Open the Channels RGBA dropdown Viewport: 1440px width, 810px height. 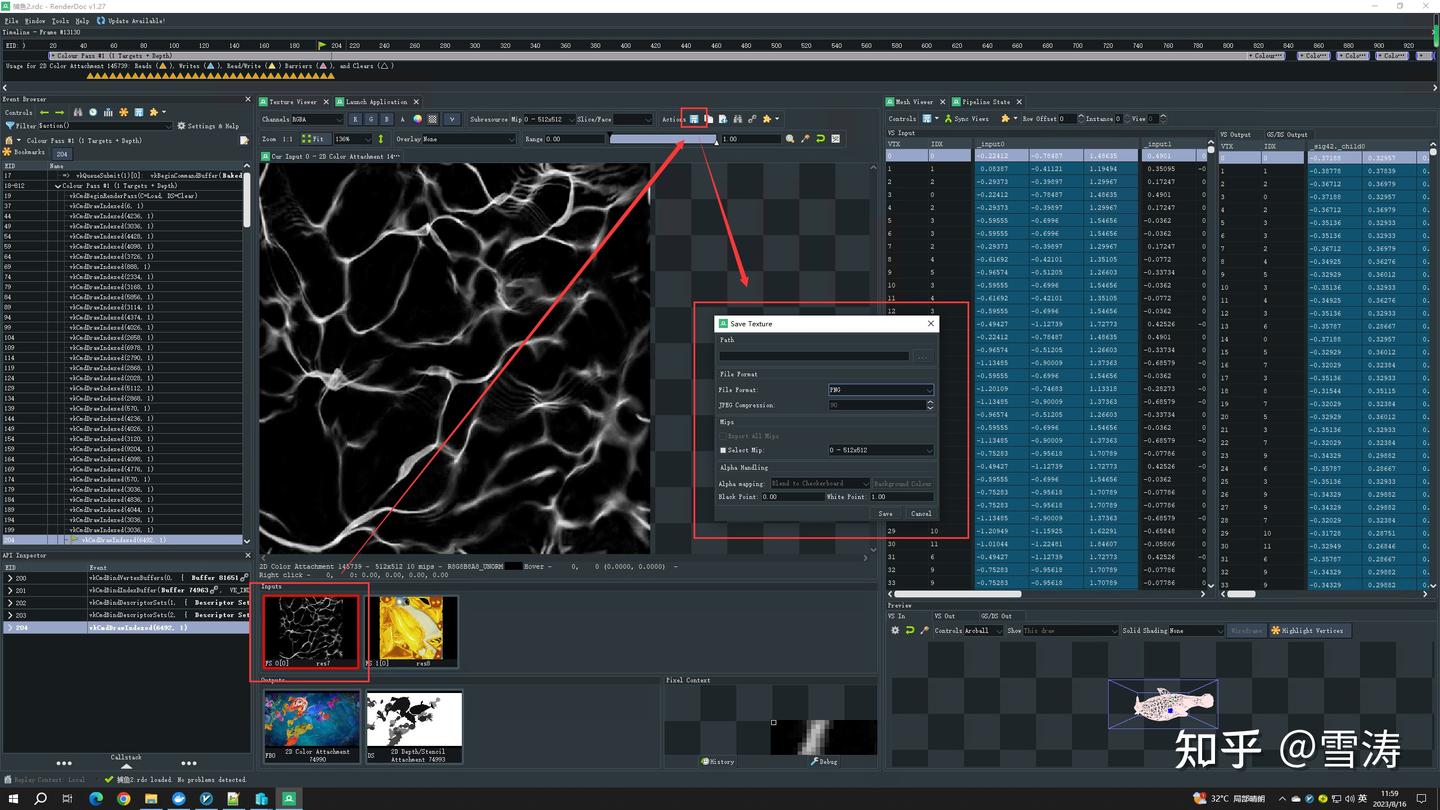point(316,119)
